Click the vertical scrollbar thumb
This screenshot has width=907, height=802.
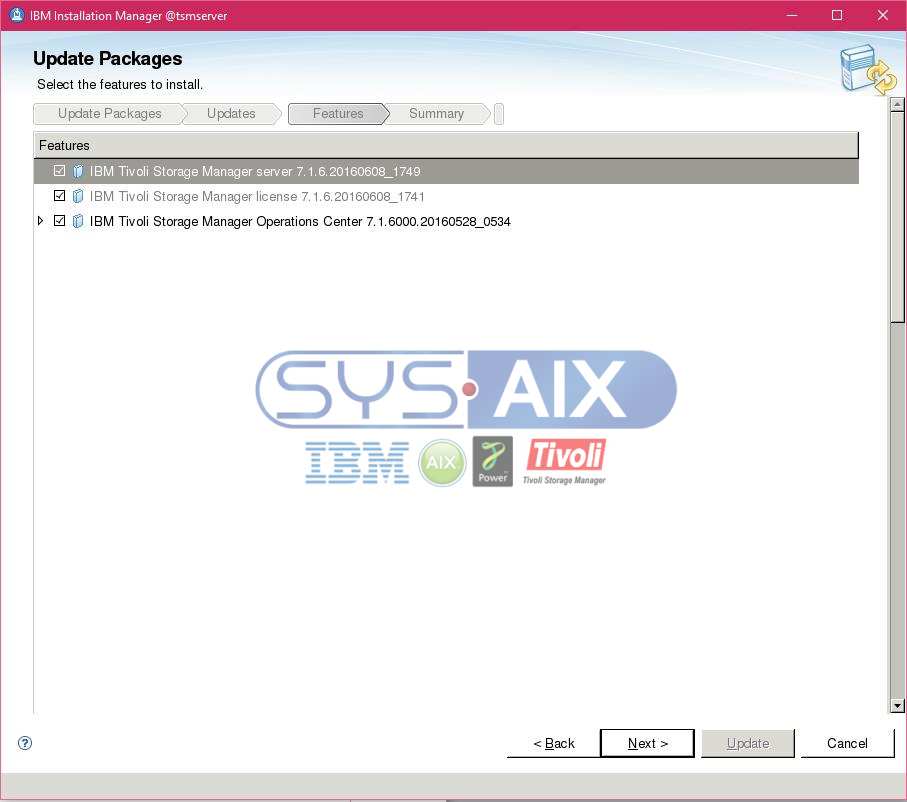coord(897,217)
